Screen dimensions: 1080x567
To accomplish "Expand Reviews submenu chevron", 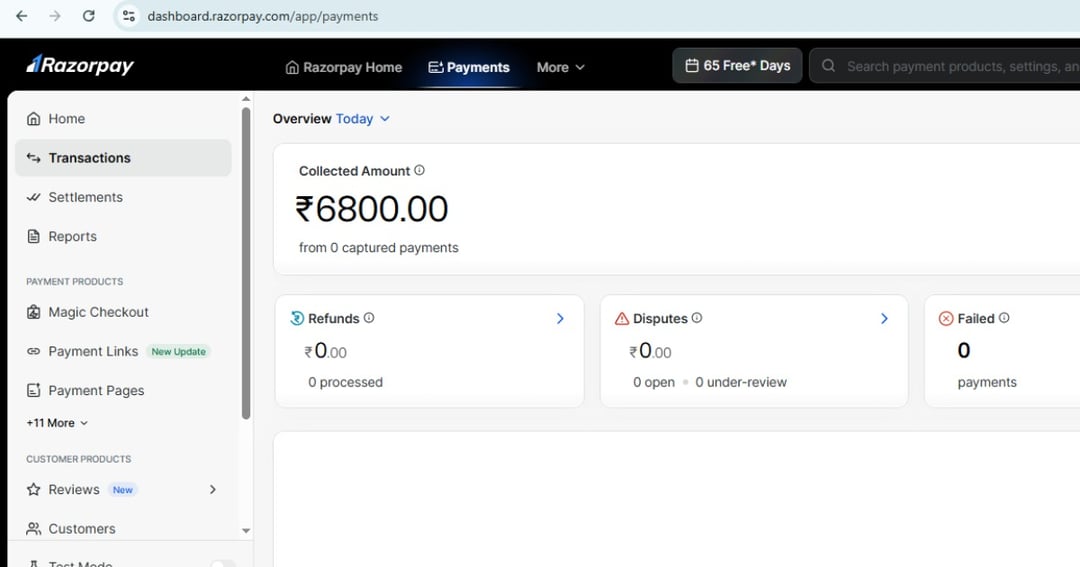I will point(213,489).
